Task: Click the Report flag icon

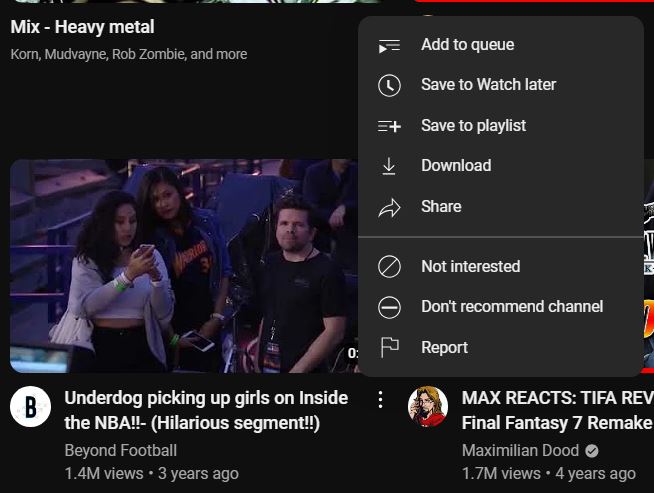Action: coord(389,347)
